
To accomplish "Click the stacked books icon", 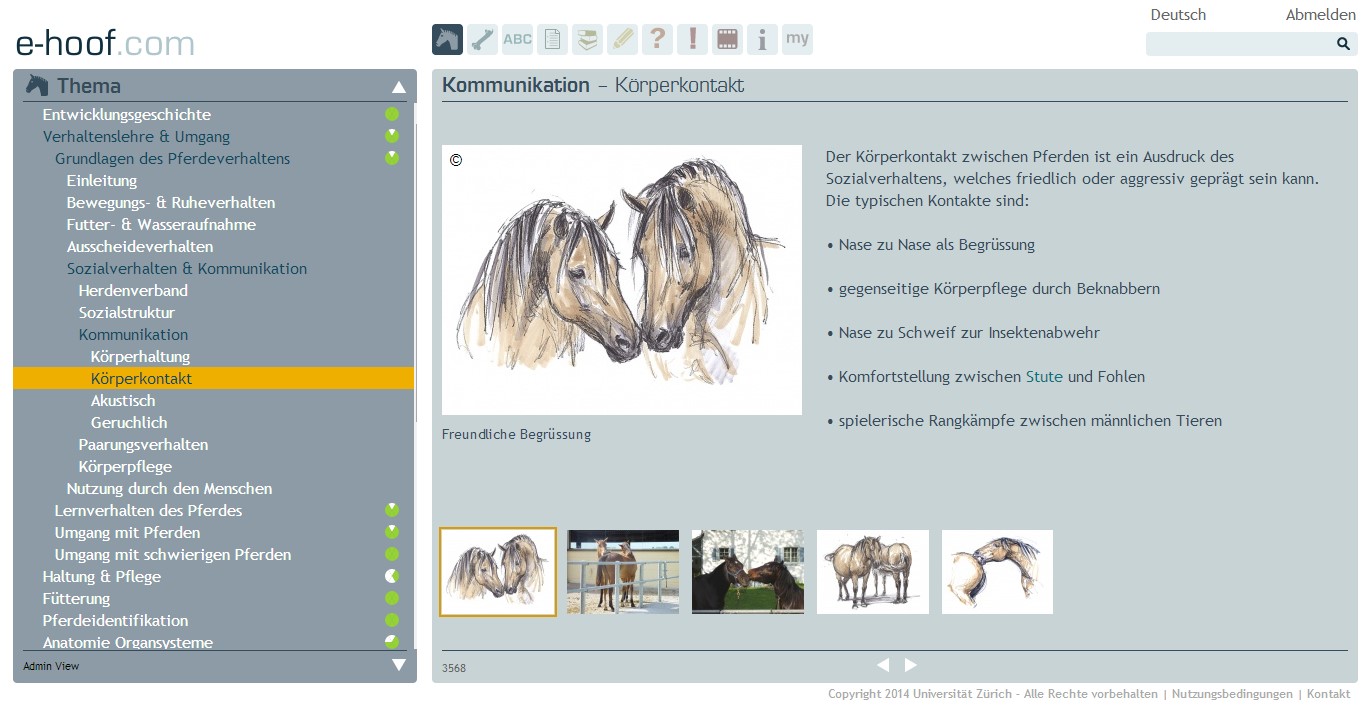I will [587, 40].
